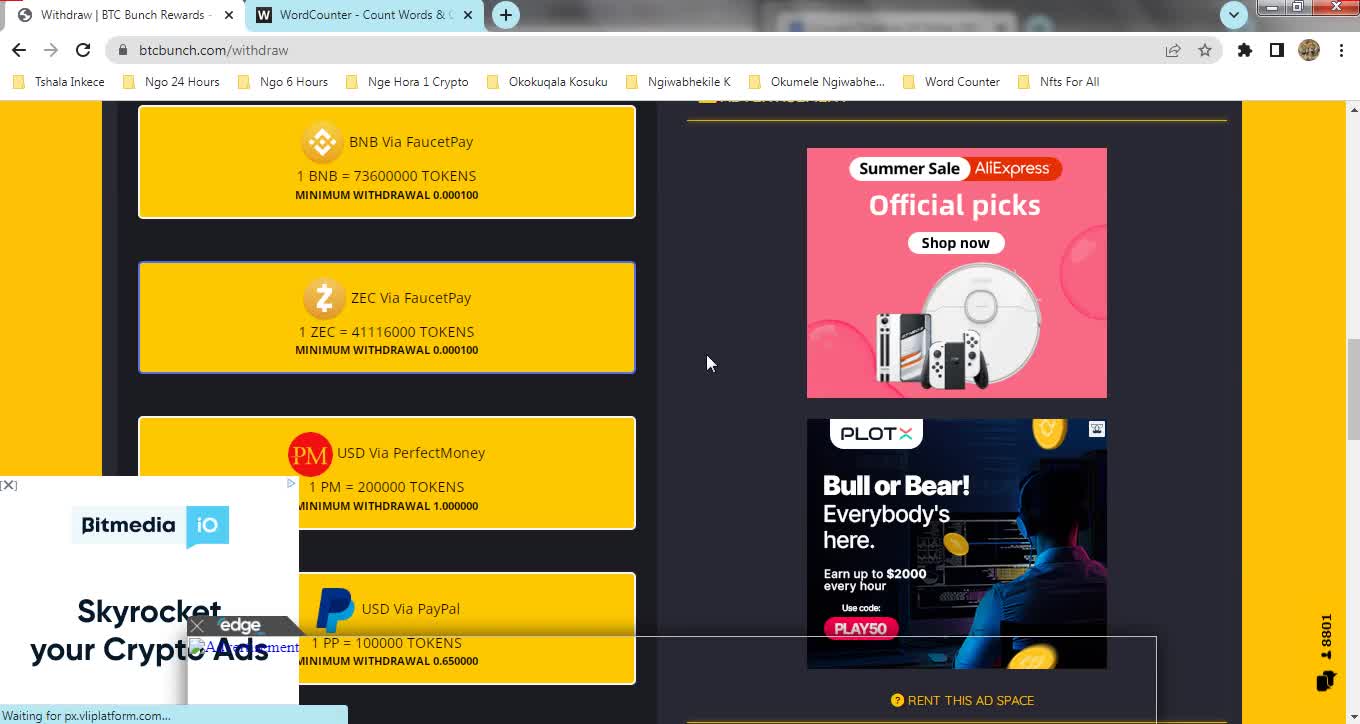Open the Tshala Inkece bookmark folder
Image resolution: width=1360 pixels, height=724 pixels.
59,82
